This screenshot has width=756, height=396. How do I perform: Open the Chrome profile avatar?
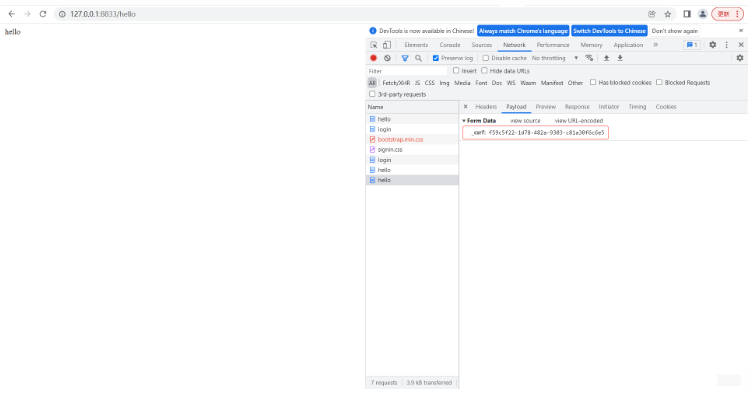point(703,14)
